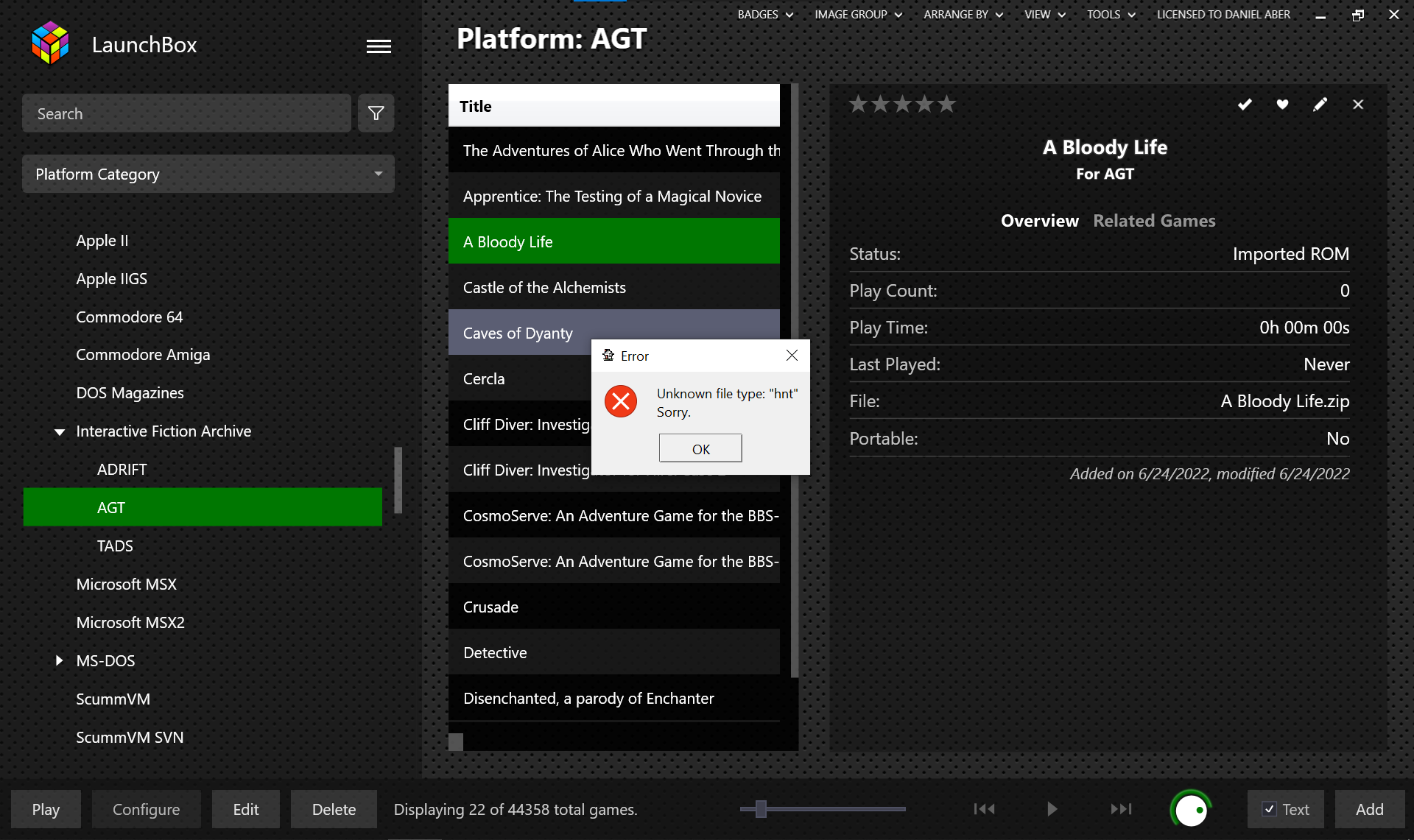Click OK in the Error dialog

coord(700,448)
